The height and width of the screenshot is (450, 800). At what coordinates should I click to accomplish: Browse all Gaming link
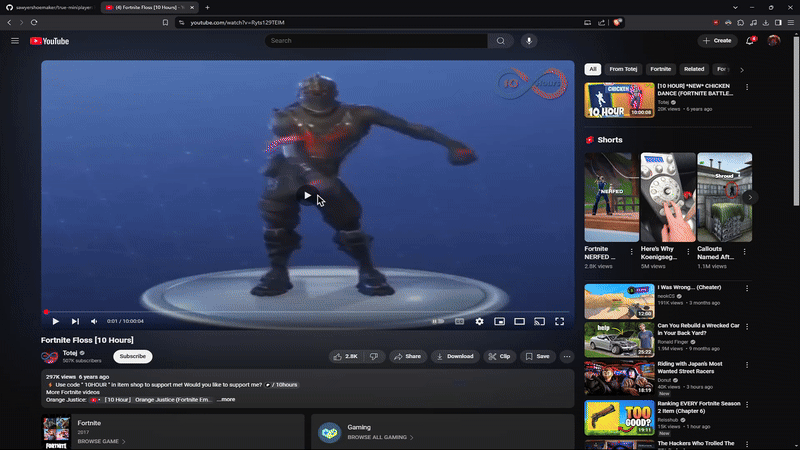pos(380,437)
